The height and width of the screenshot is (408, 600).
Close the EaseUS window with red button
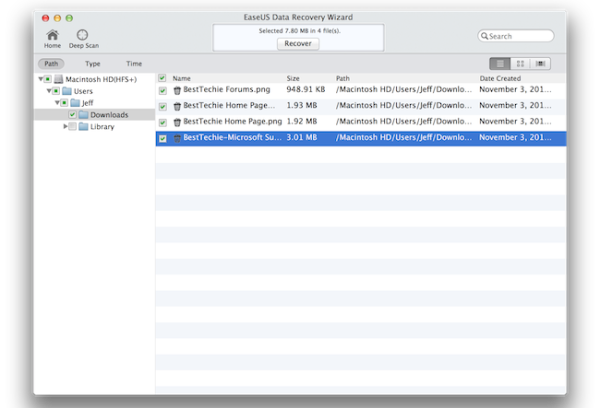[x=46, y=18]
